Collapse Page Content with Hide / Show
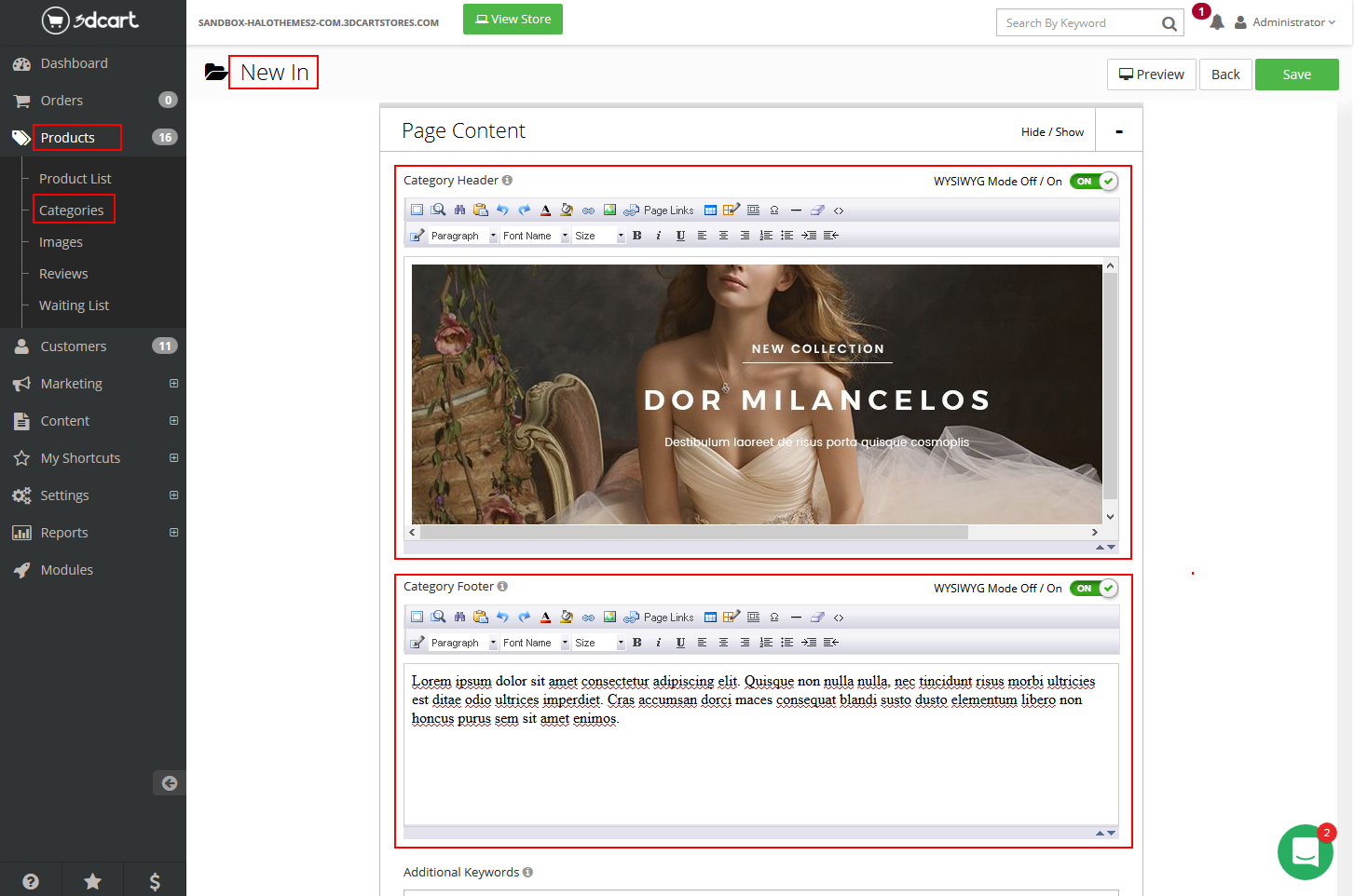This screenshot has height=896, width=1354. tap(1052, 132)
